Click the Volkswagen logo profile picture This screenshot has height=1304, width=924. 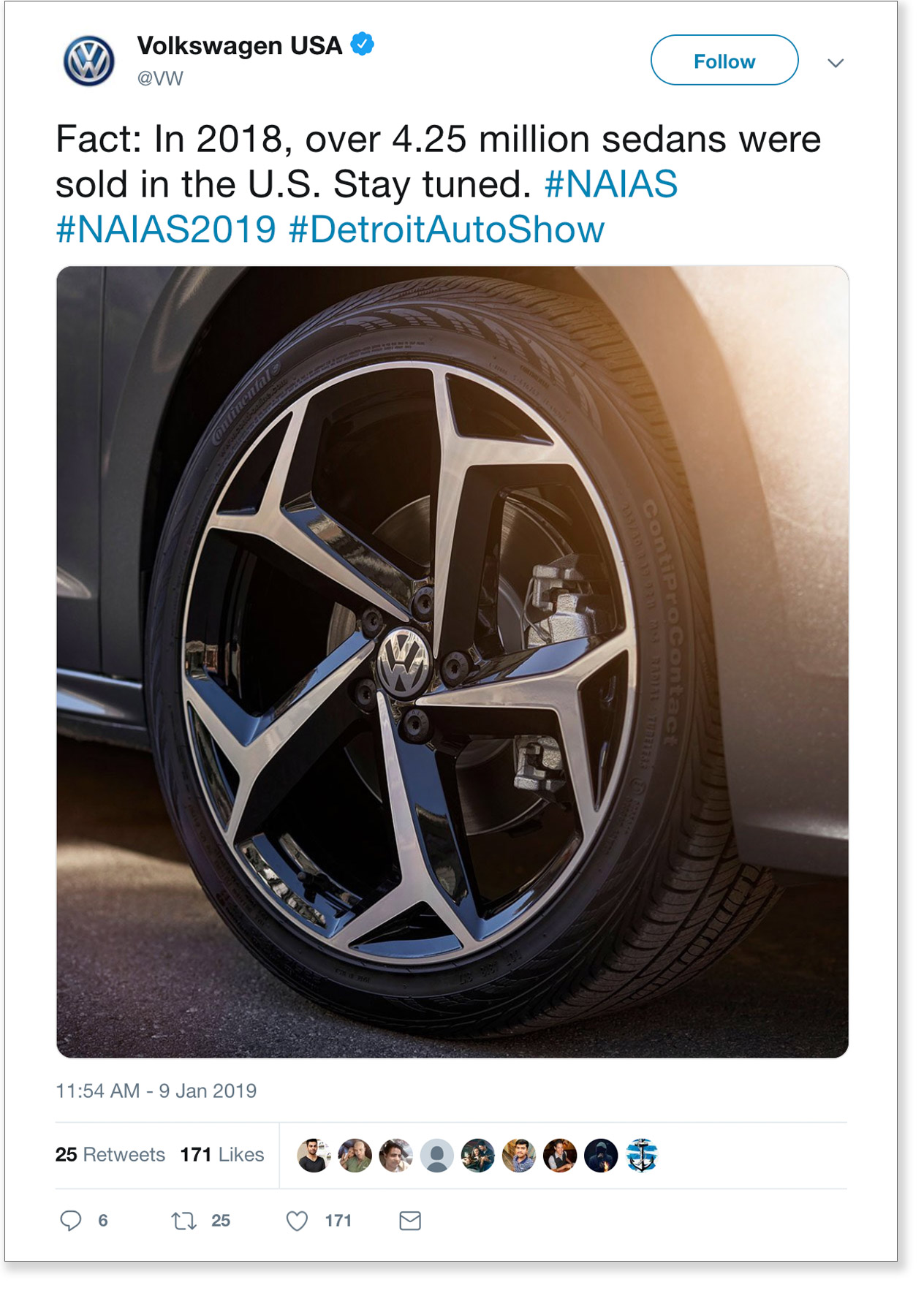[x=89, y=61]
